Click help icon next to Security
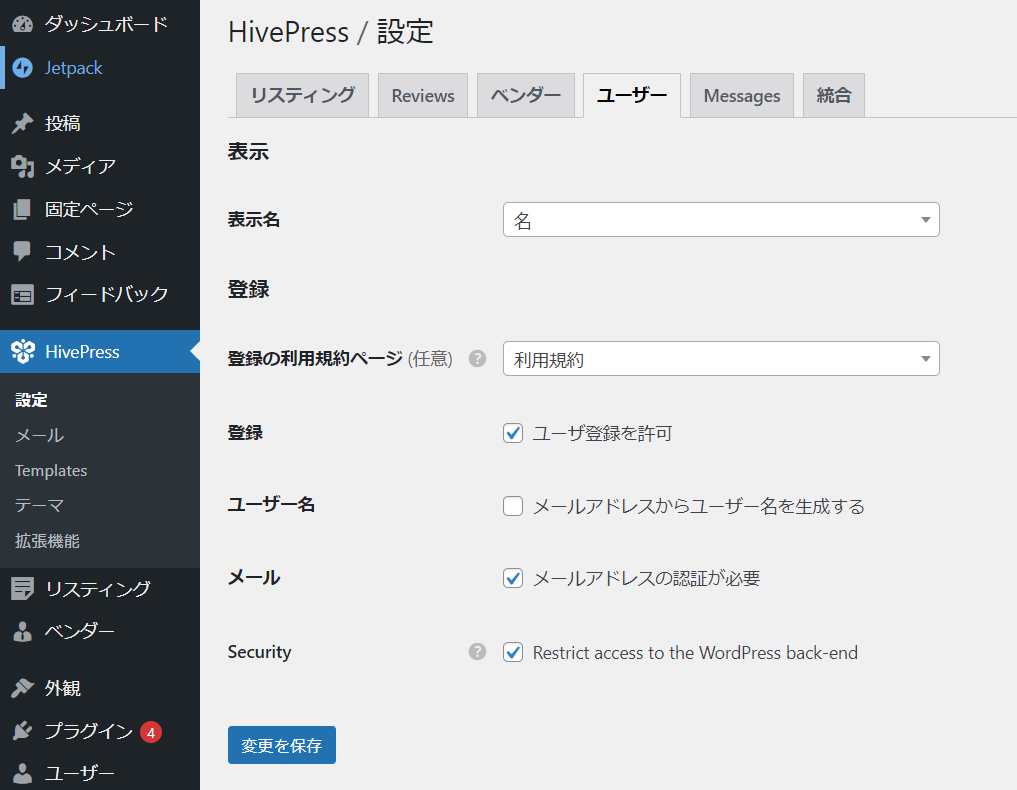 pos(478,652)
